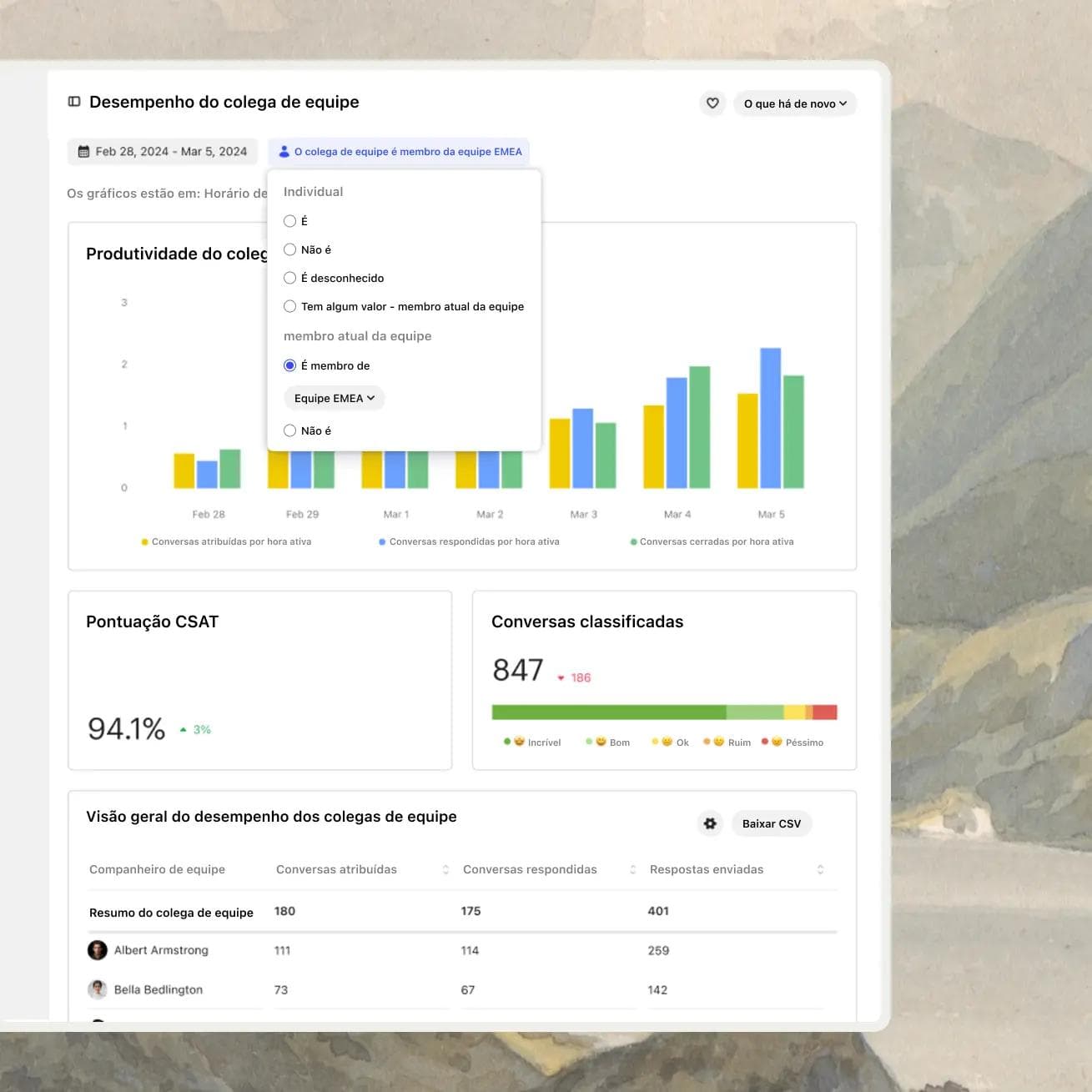The width and height of the screenshot is (1092, 1092).
Task: Sort by Conversas atribuídas column arrows
Action: [445, 869]
